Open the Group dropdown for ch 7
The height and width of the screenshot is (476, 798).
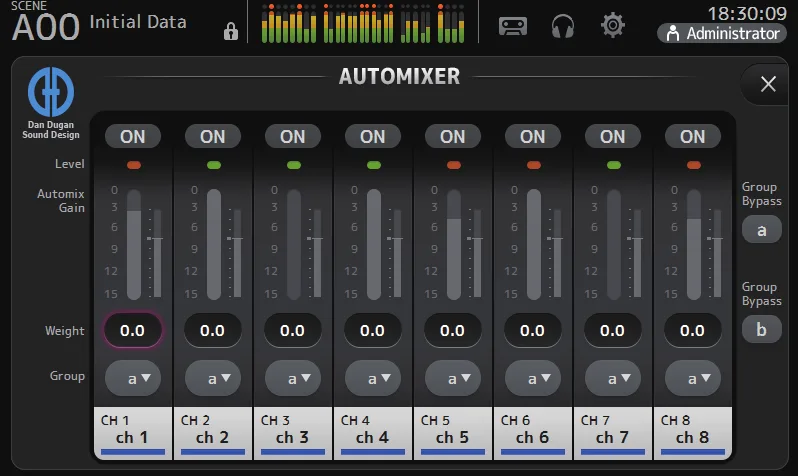pos(612,378)
